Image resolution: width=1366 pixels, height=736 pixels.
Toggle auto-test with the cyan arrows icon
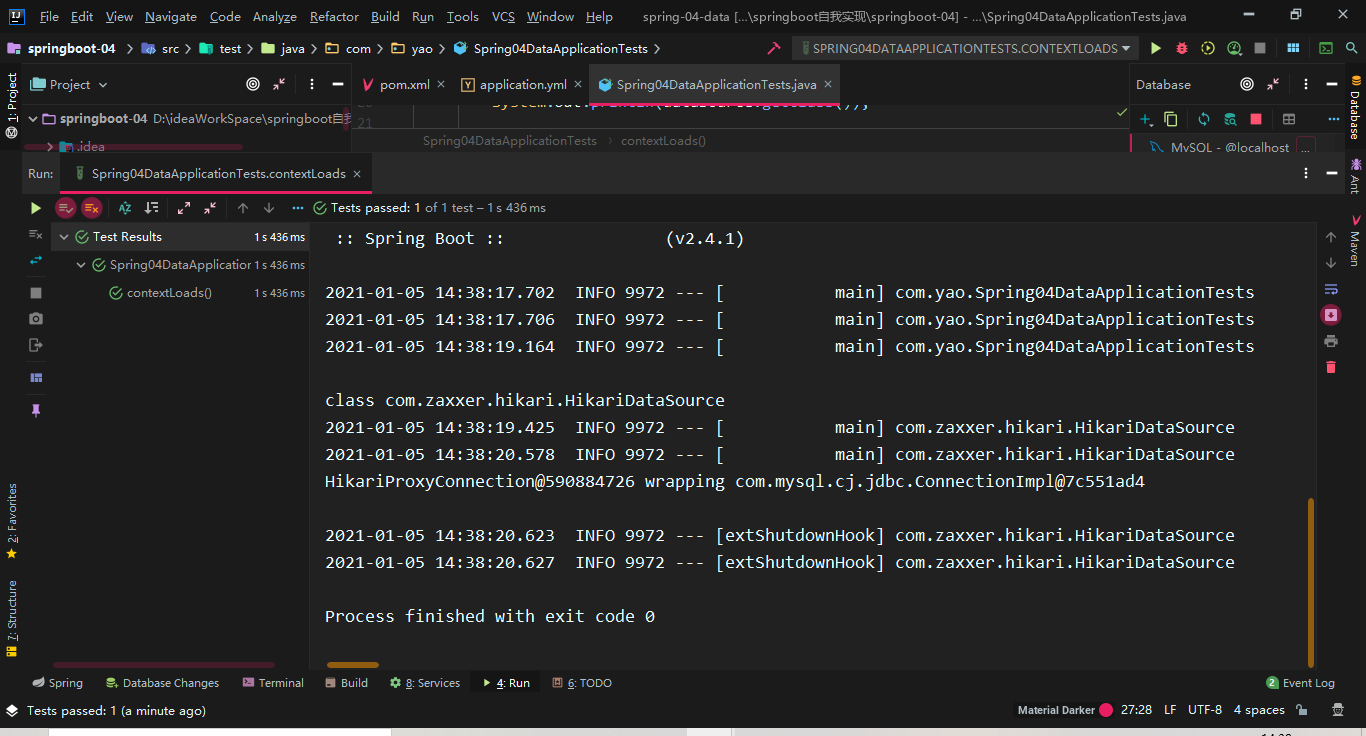tap(36, 260)
